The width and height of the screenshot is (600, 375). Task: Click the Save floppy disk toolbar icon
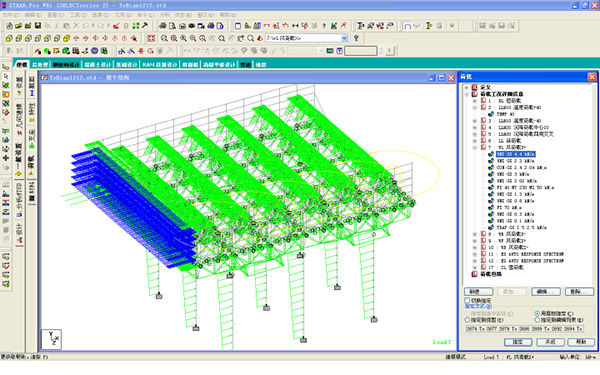38,26
